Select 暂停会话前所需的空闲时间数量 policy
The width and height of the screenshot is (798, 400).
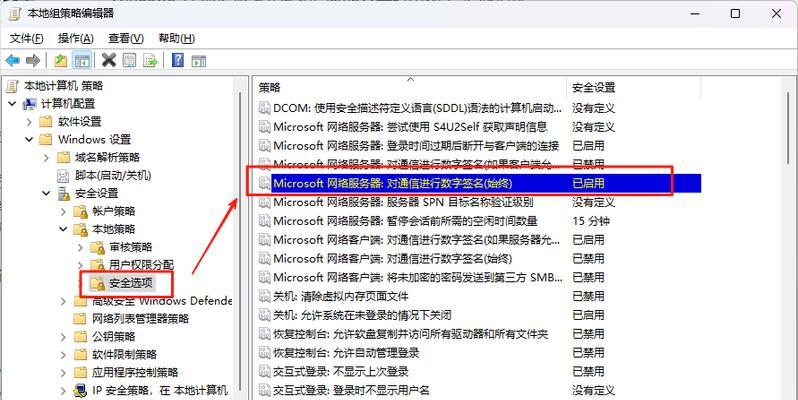[405, 221]
